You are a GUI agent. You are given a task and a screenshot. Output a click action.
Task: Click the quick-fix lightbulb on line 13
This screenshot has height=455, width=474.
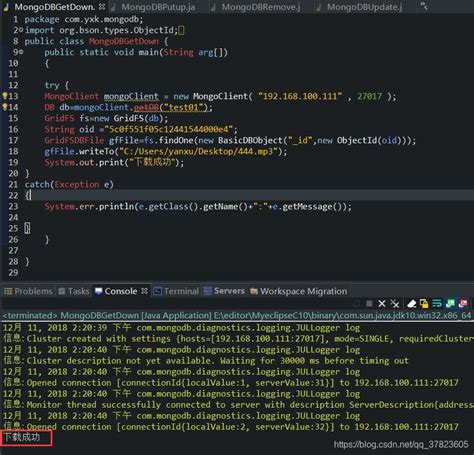5,96
